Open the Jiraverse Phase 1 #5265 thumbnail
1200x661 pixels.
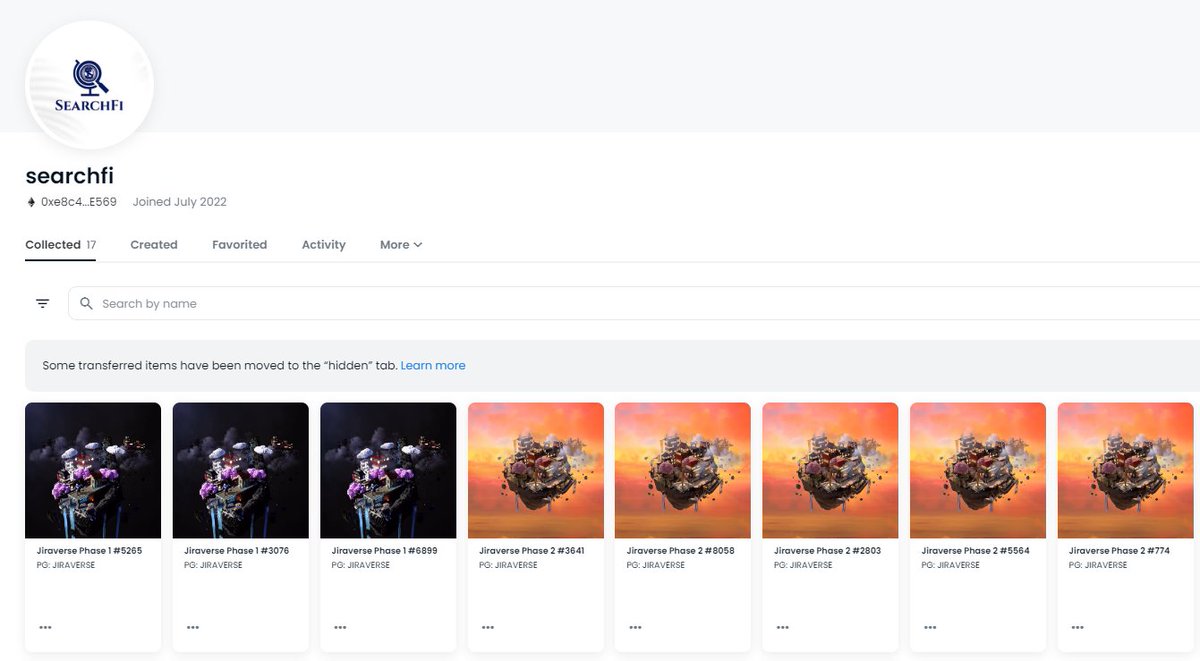[x=93, y=470]
